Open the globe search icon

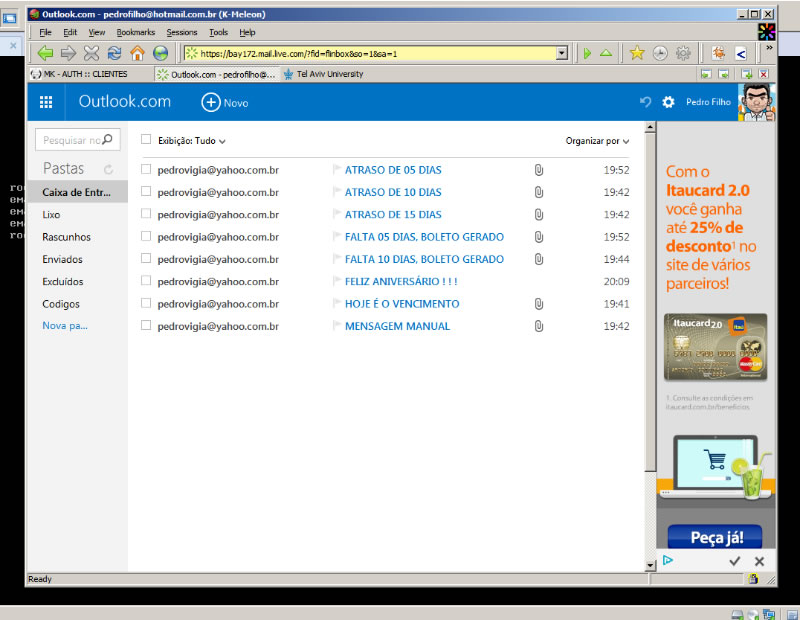click(160, 53)
